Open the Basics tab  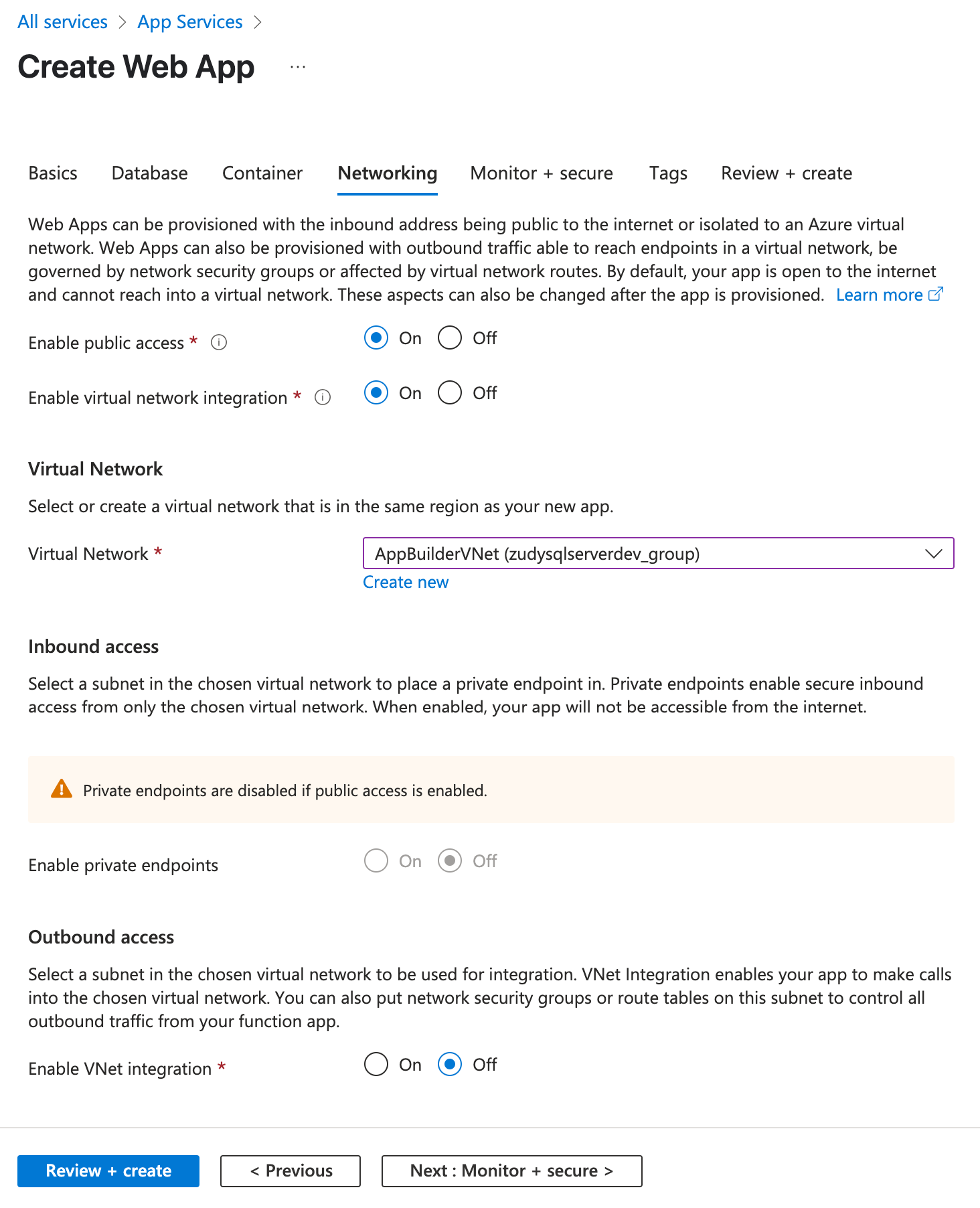pyautogui.click(x=53, y=173)
